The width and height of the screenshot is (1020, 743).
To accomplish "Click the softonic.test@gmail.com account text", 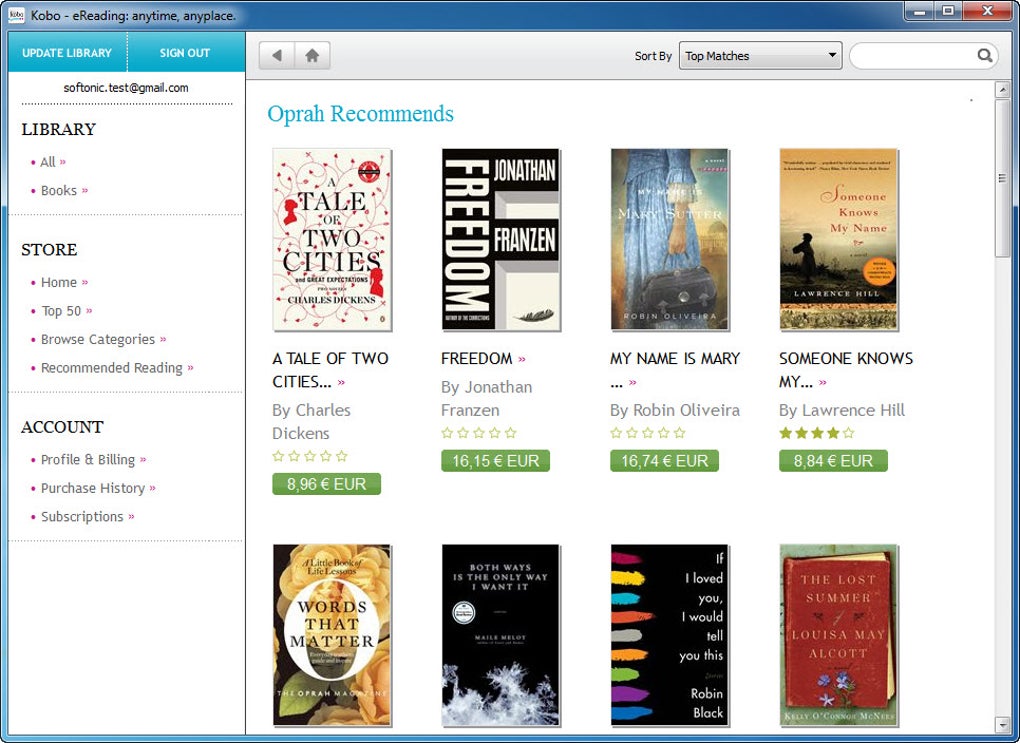I will [126, 88].
